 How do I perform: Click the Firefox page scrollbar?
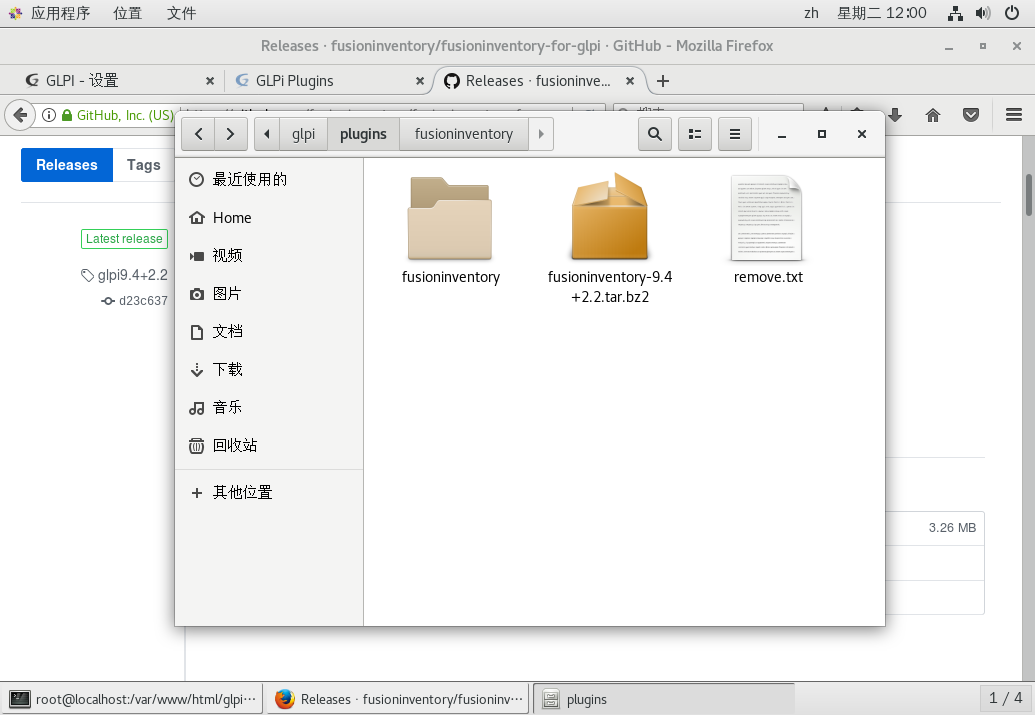pos(1028,195)
